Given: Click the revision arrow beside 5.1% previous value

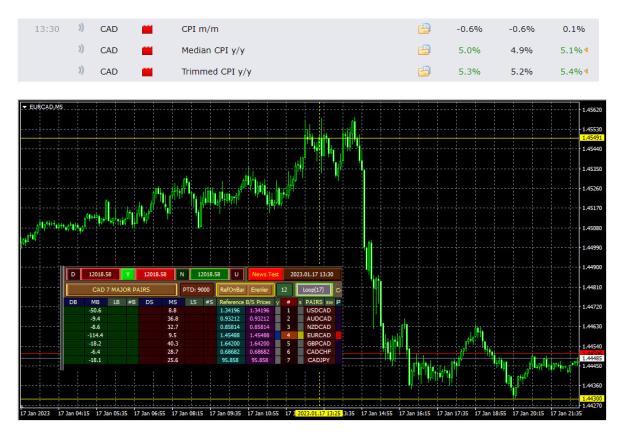Looking at the screenshot, I should 586,50.
